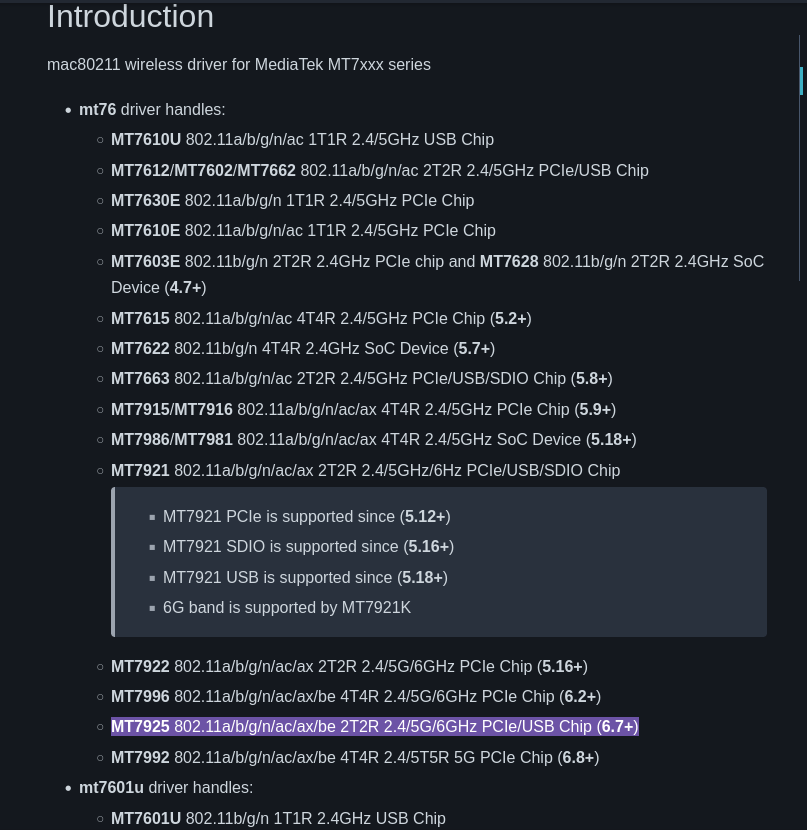Click the mt7601u driver handles bullet
The width and height of the screenshot is (807, 830).
click(x=166, y=788)
